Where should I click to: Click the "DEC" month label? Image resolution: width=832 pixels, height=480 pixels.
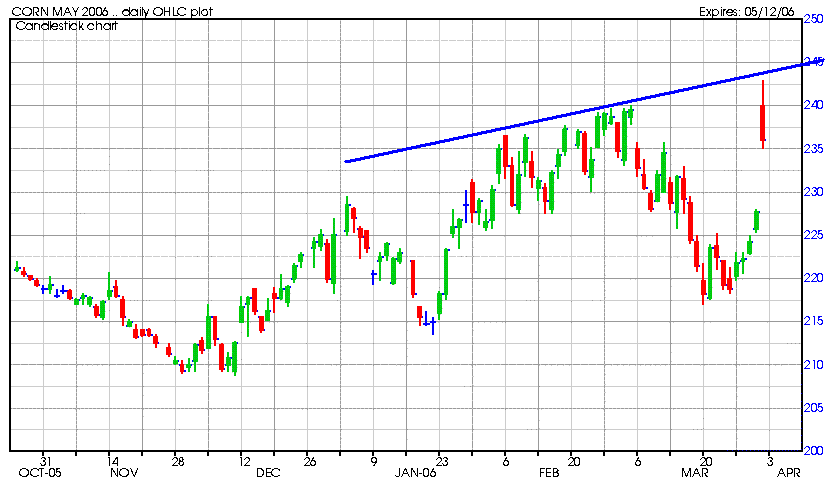click(268, 473)
